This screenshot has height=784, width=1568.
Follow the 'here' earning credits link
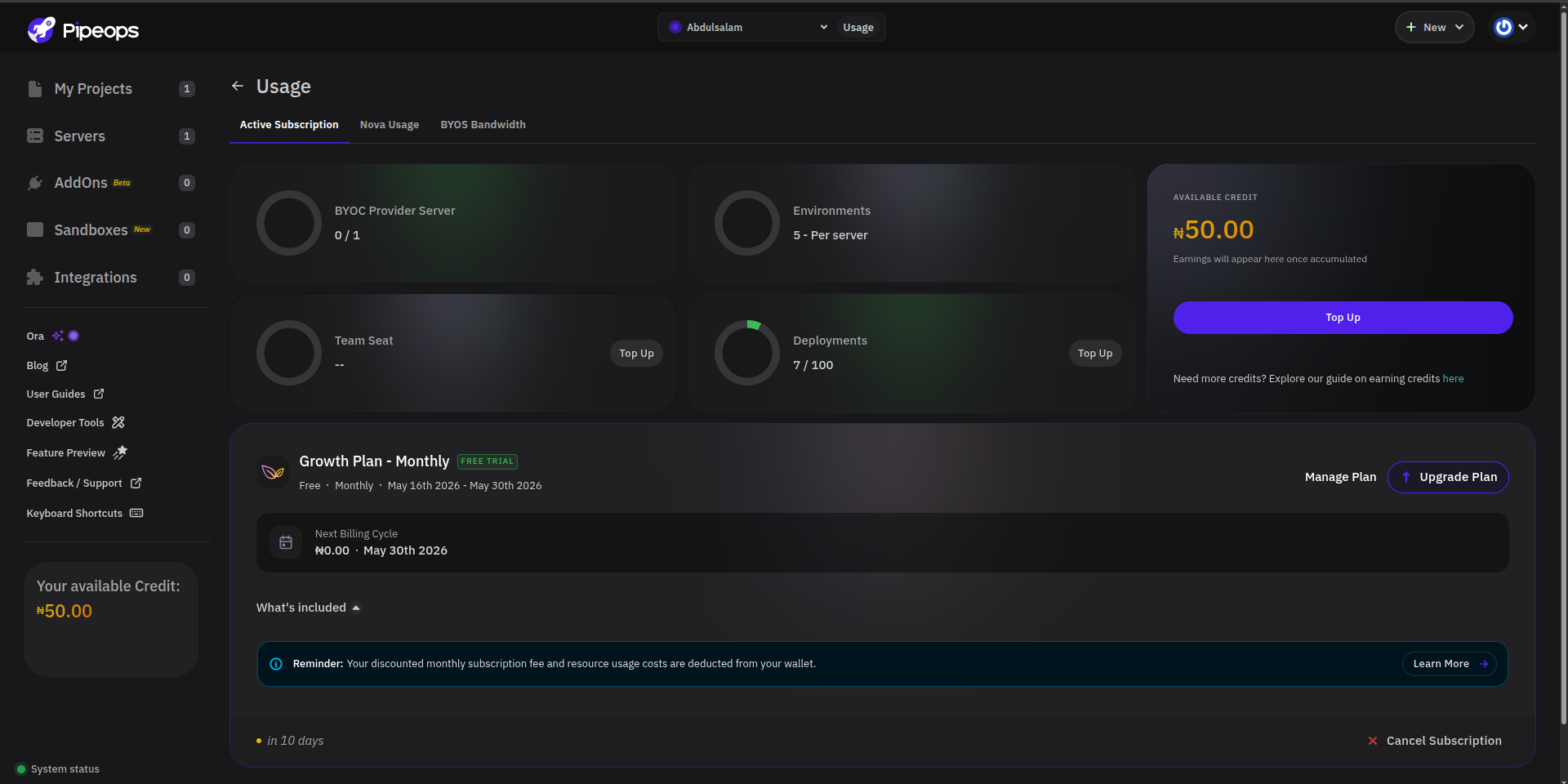coord(1453,379)
